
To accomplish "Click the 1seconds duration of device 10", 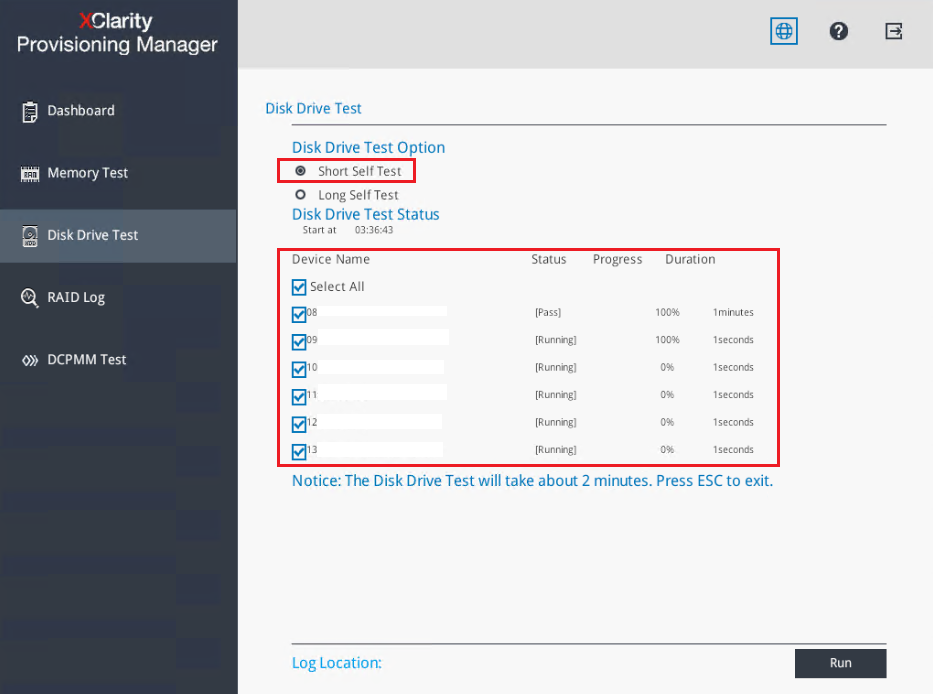I will (x=733, y=367).
